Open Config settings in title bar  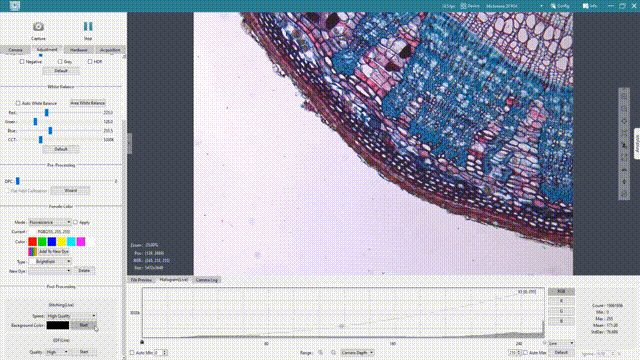(560, 6)
